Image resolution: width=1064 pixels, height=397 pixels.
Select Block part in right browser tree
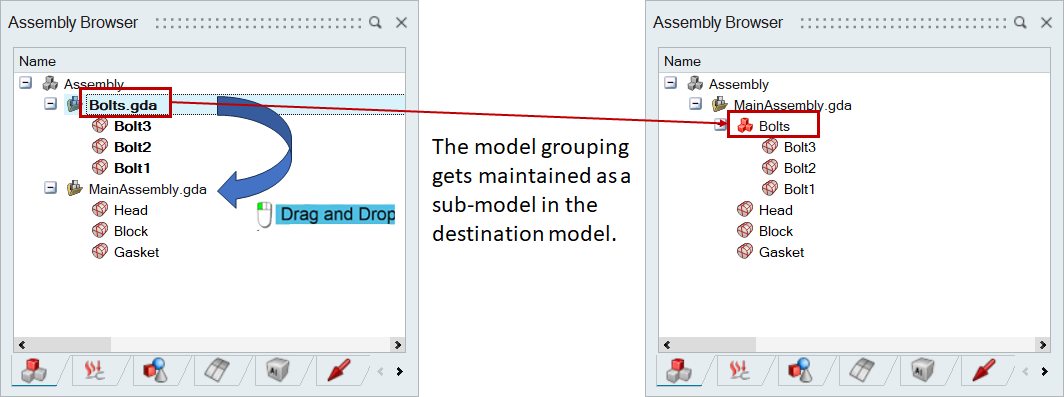coord(776,231)
